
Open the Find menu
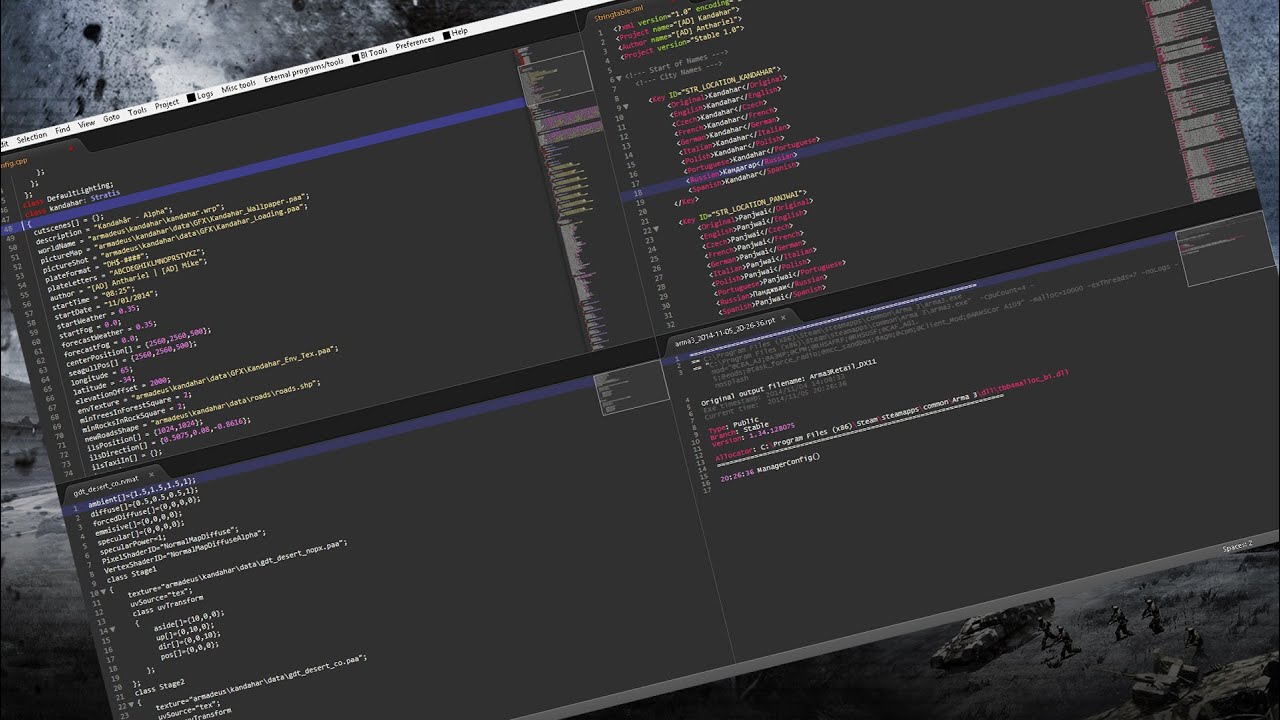point(62,130)
